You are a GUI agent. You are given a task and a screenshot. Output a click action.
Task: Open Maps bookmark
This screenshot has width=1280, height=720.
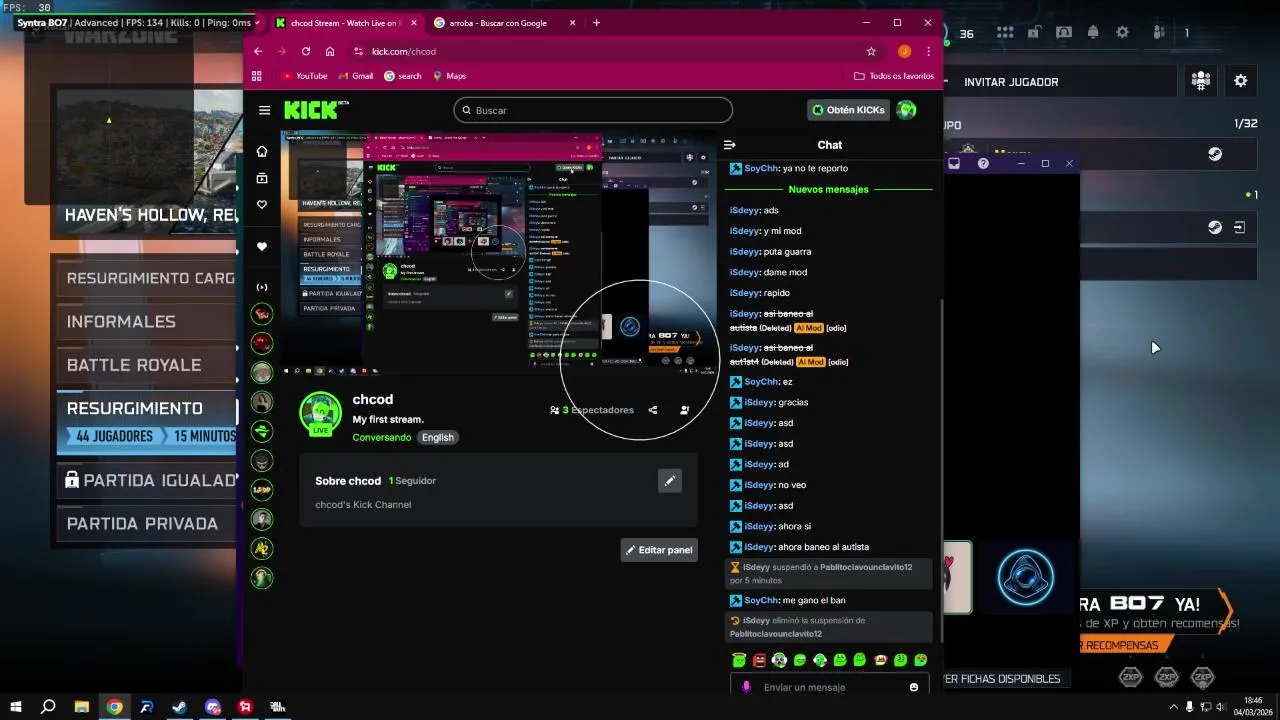pyautogui.click(x=449, y=76)
